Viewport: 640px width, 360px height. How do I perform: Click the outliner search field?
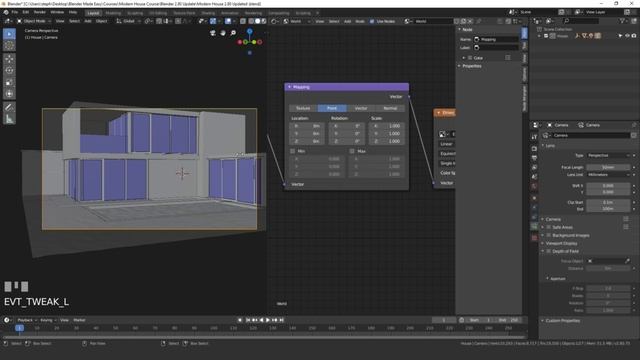click(x=581, y=21)
